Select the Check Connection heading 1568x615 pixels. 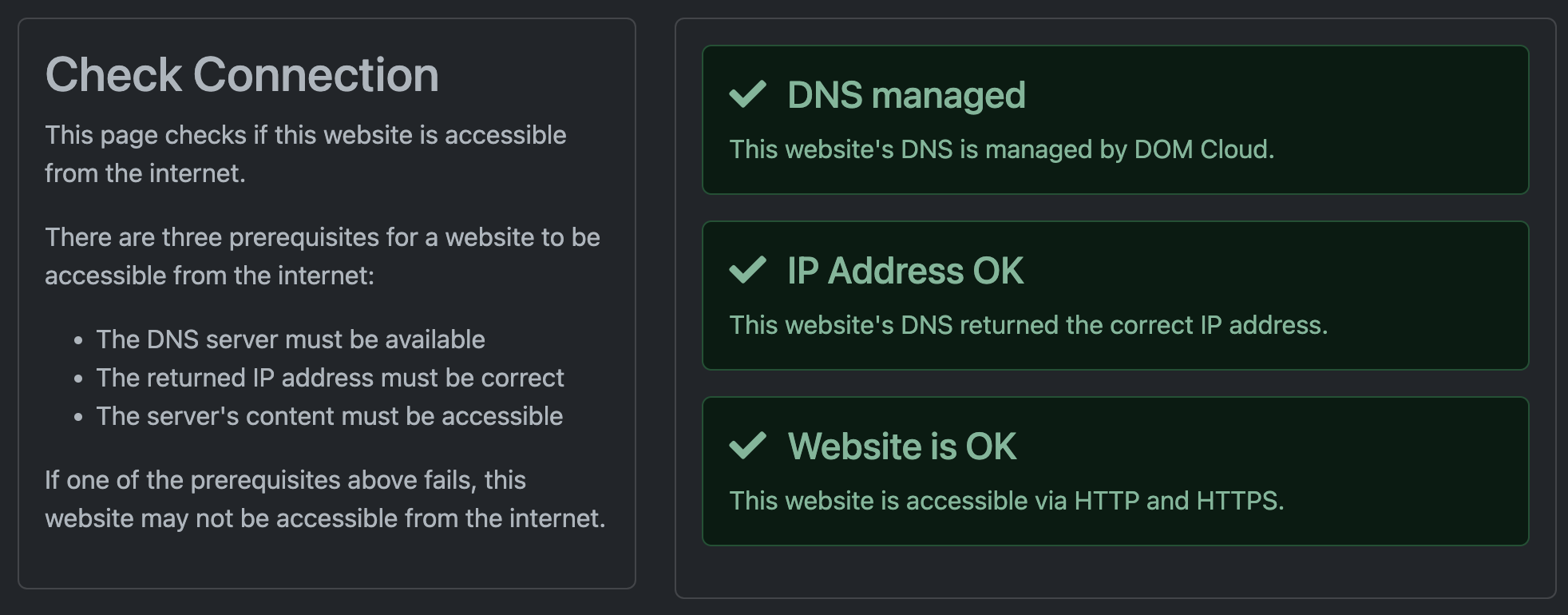coord(242,75)
